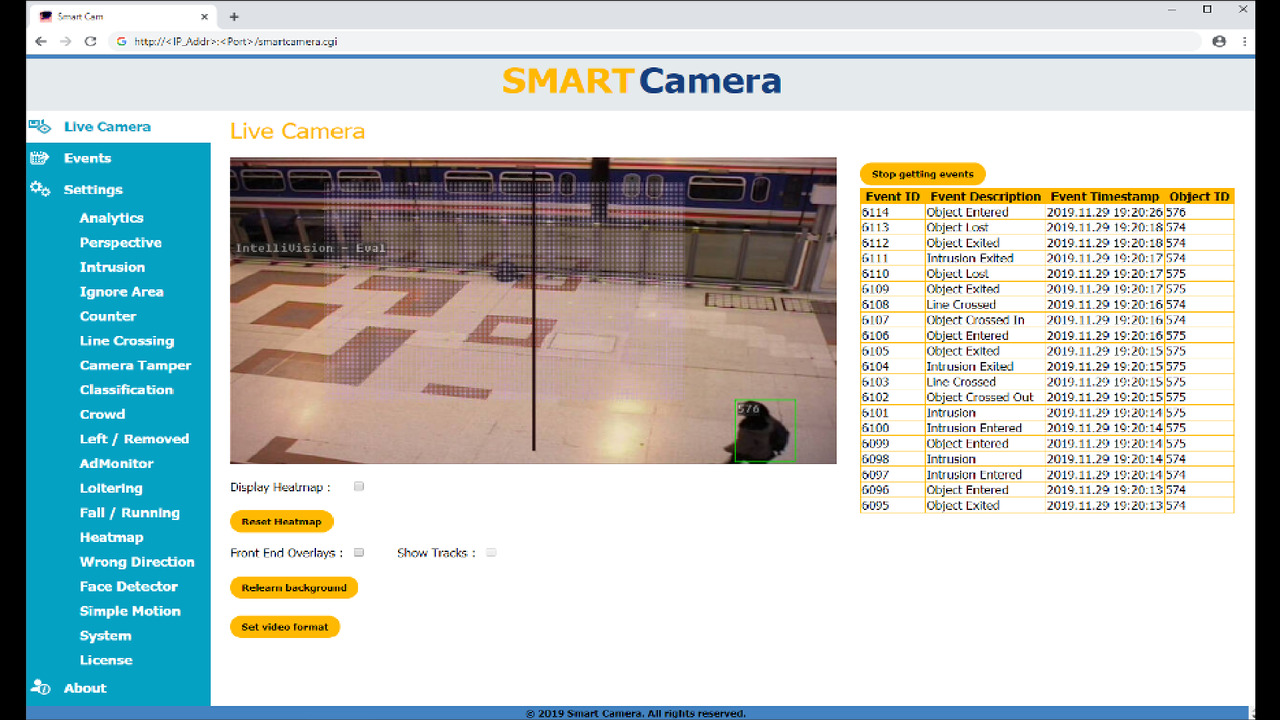Open Counter settings
Image resolution: width=1280 pixels, height=720 pixels.
pos(108,316)
